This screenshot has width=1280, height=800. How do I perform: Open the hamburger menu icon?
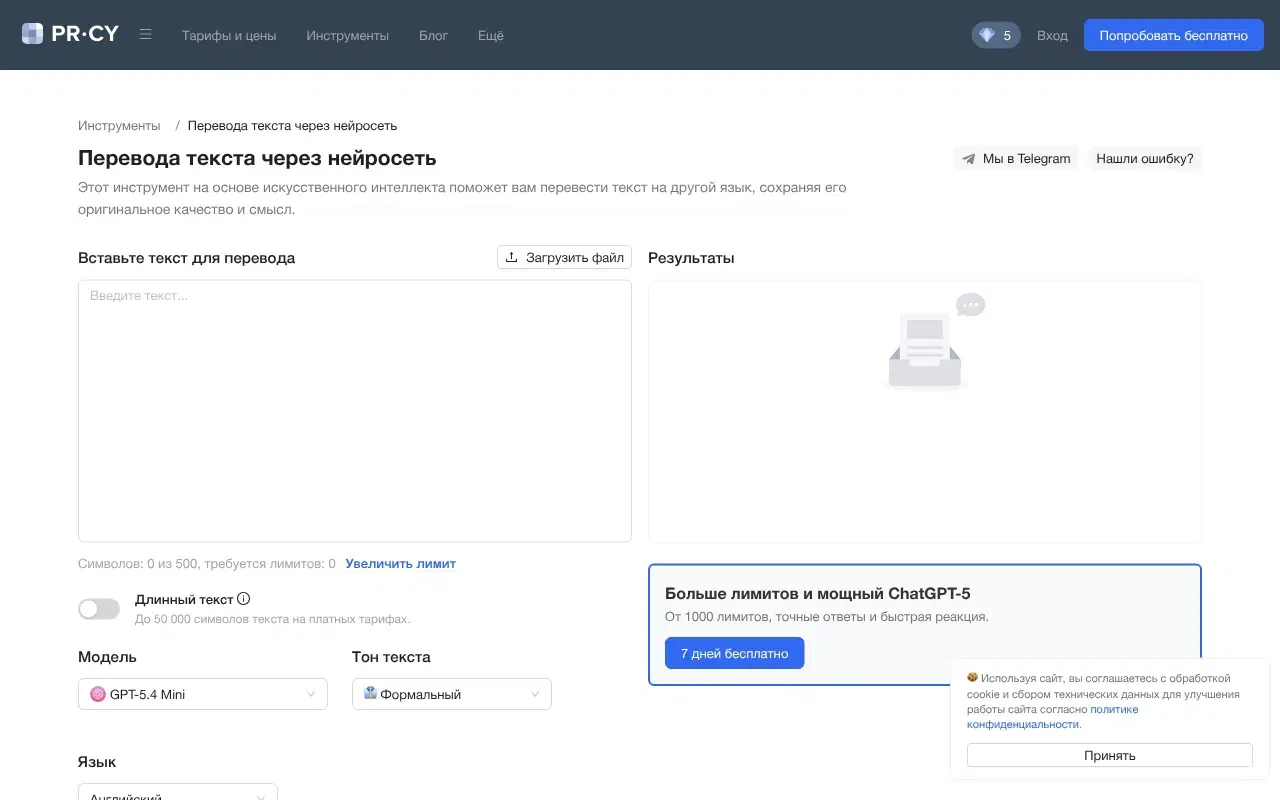(x=146, y=34)
